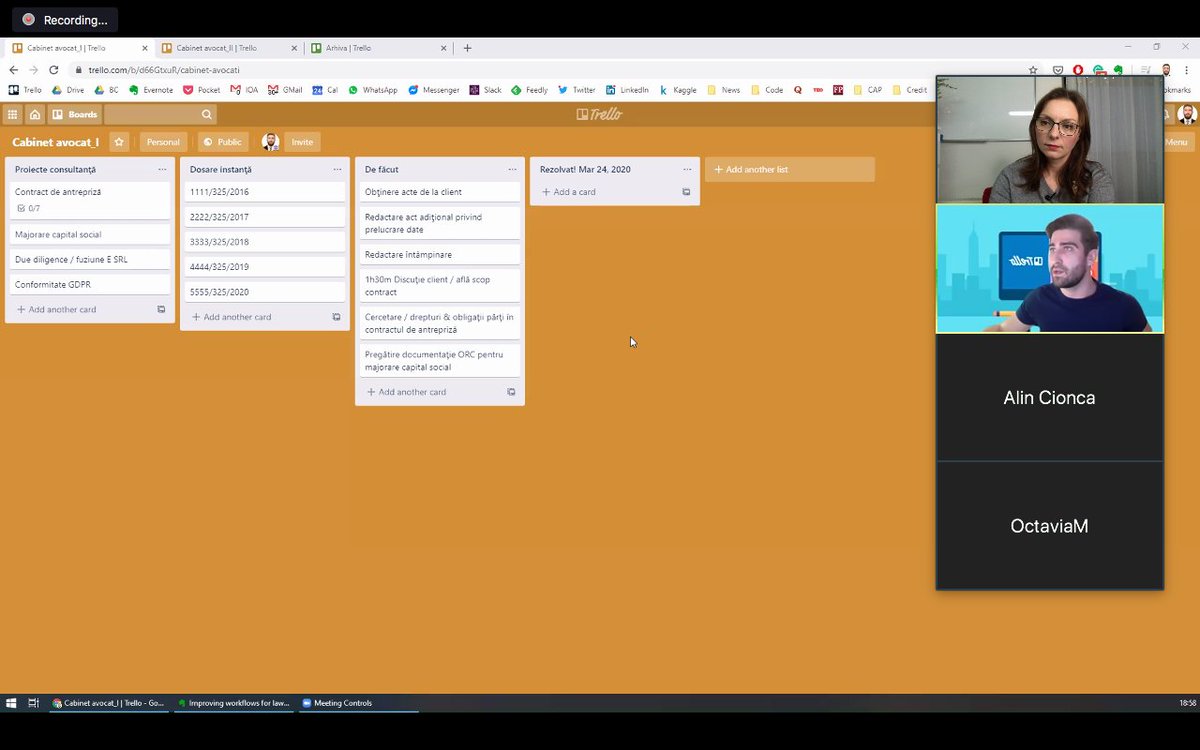Viewport: 1200px width, 750px height.
Task: Open the 5555/325/2020 card
Action: [265, 292]
